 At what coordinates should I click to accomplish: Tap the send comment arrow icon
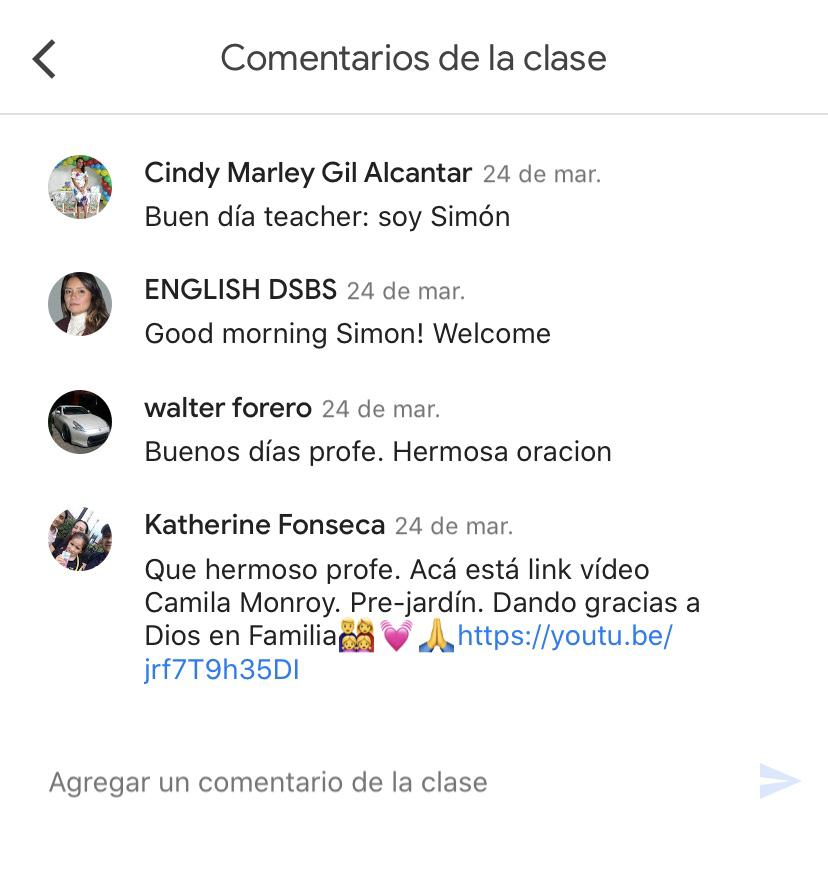pyautogui.click(x=779, y=781)
